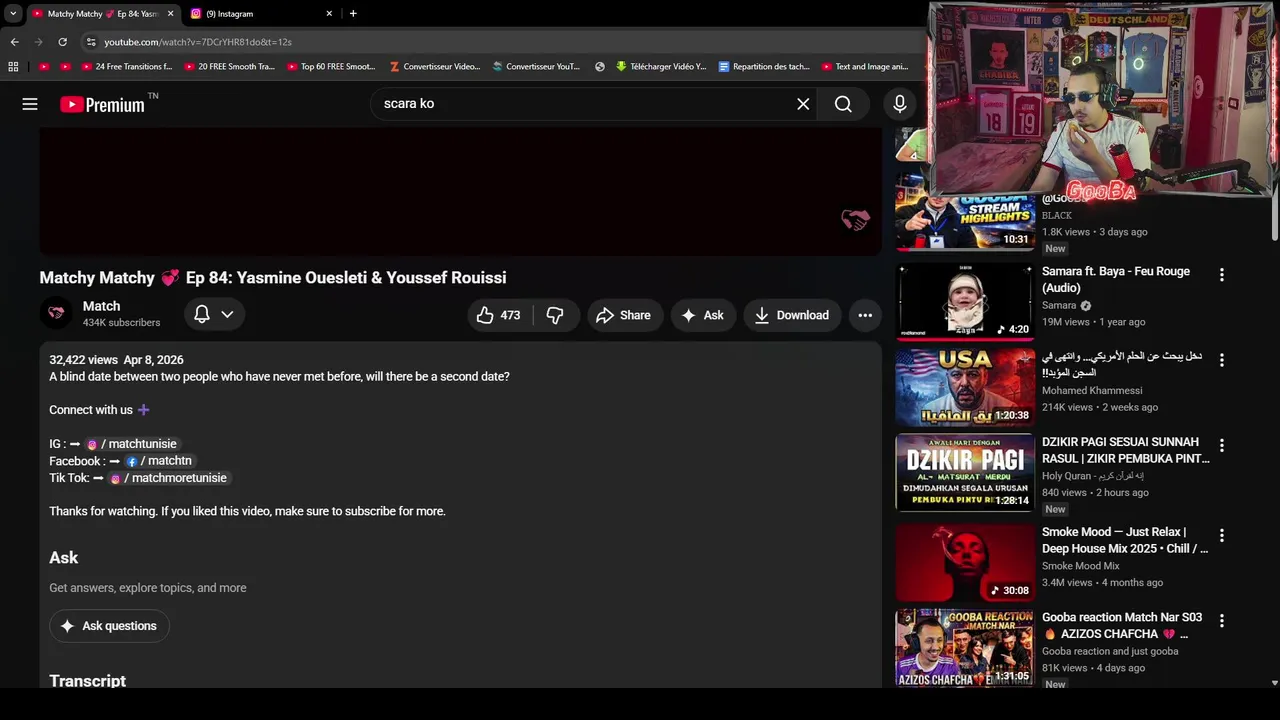
Task: Open matchtunisie Instagram link
Action: pyautogui.click(x=131, y=444)
